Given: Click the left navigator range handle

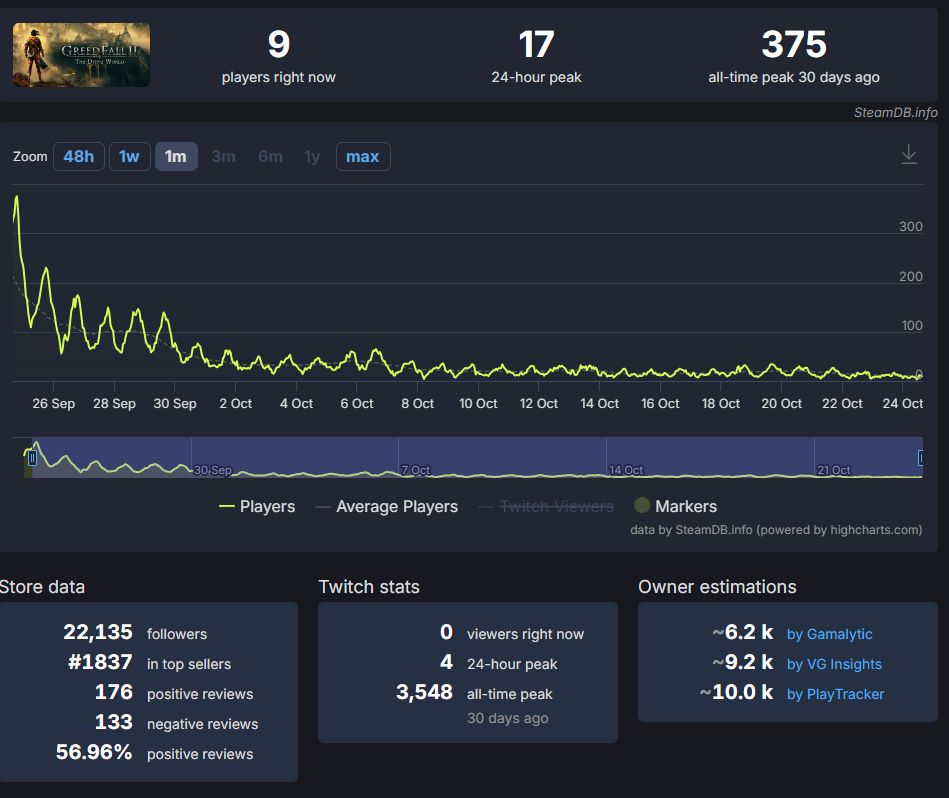Looking at the screenshot, I should (32, 458).
